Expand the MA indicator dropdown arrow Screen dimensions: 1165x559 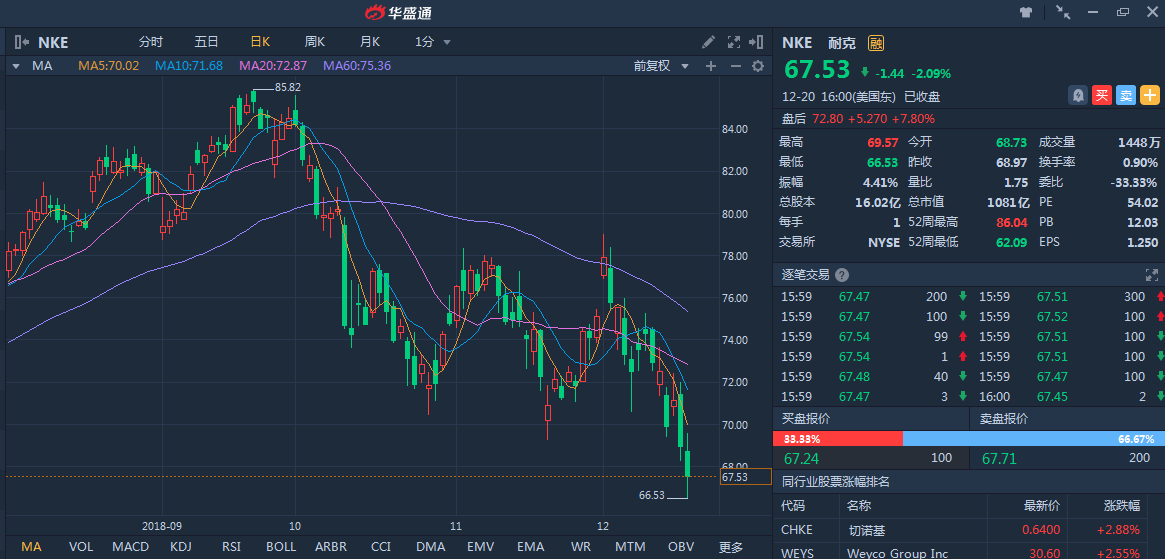tap(16, 66)
